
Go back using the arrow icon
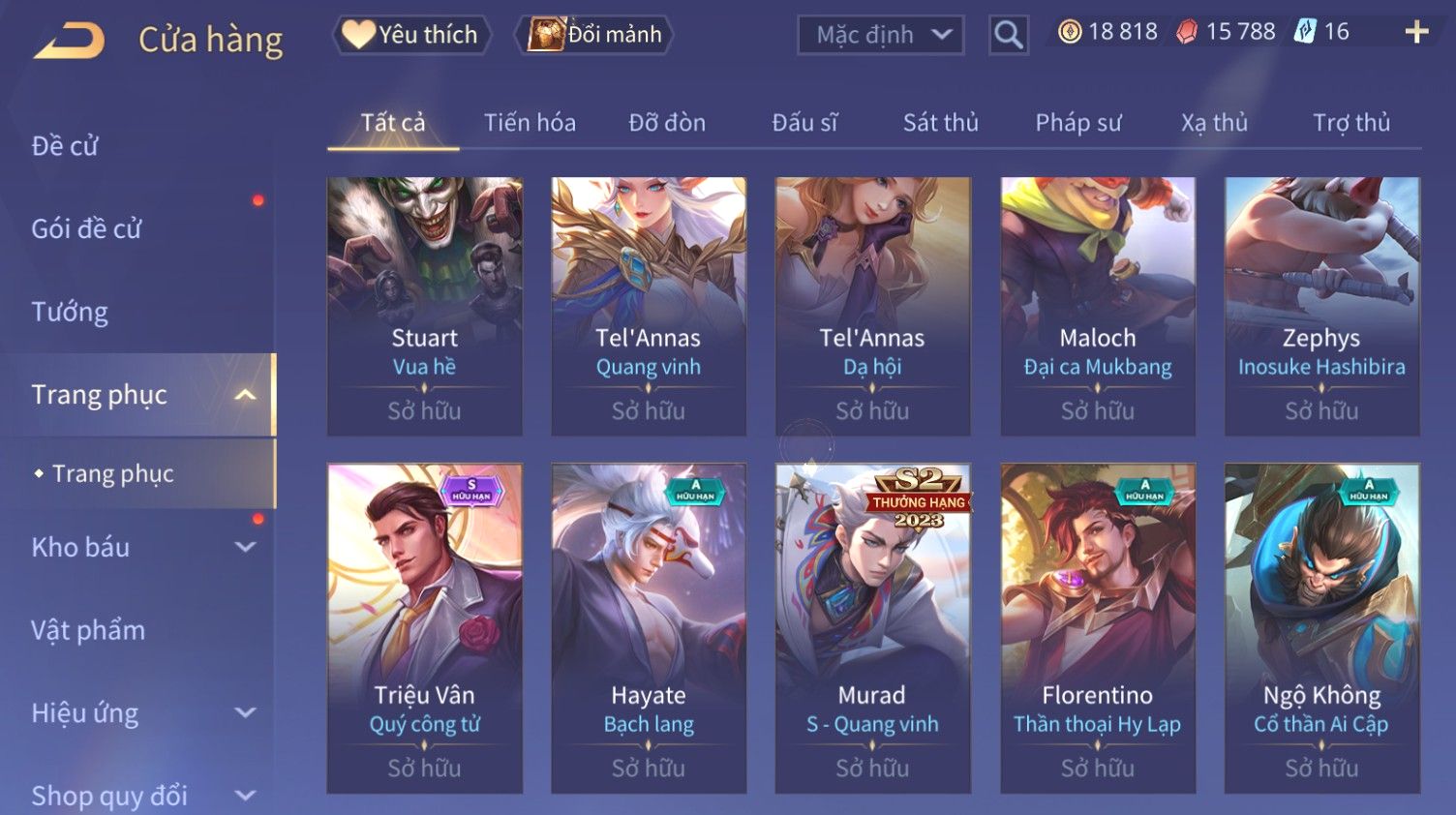pyautogui.click(x=69, y=41)
